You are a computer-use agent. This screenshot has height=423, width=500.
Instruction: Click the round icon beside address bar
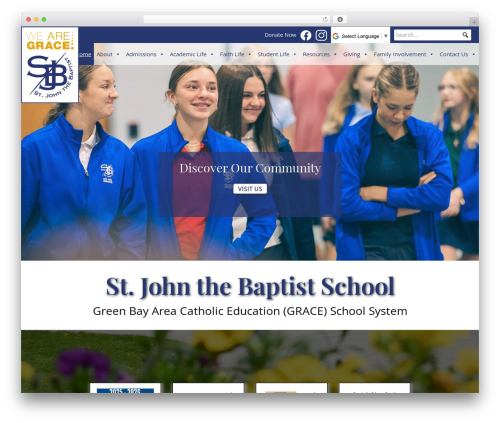pos(340,20)
